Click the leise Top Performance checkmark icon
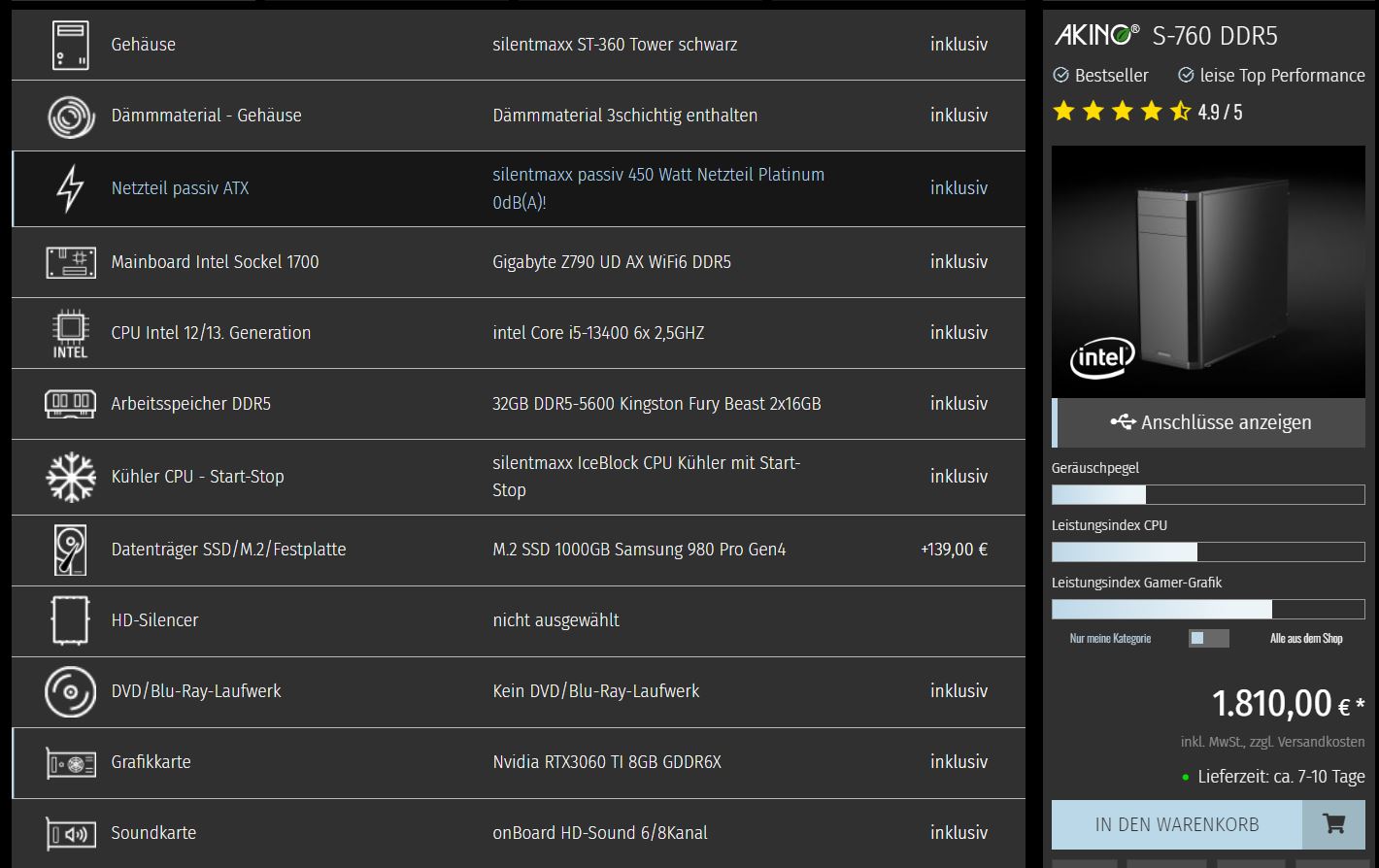The image size is (1379, 868). pyautogui.click(x=1186, y=76)
